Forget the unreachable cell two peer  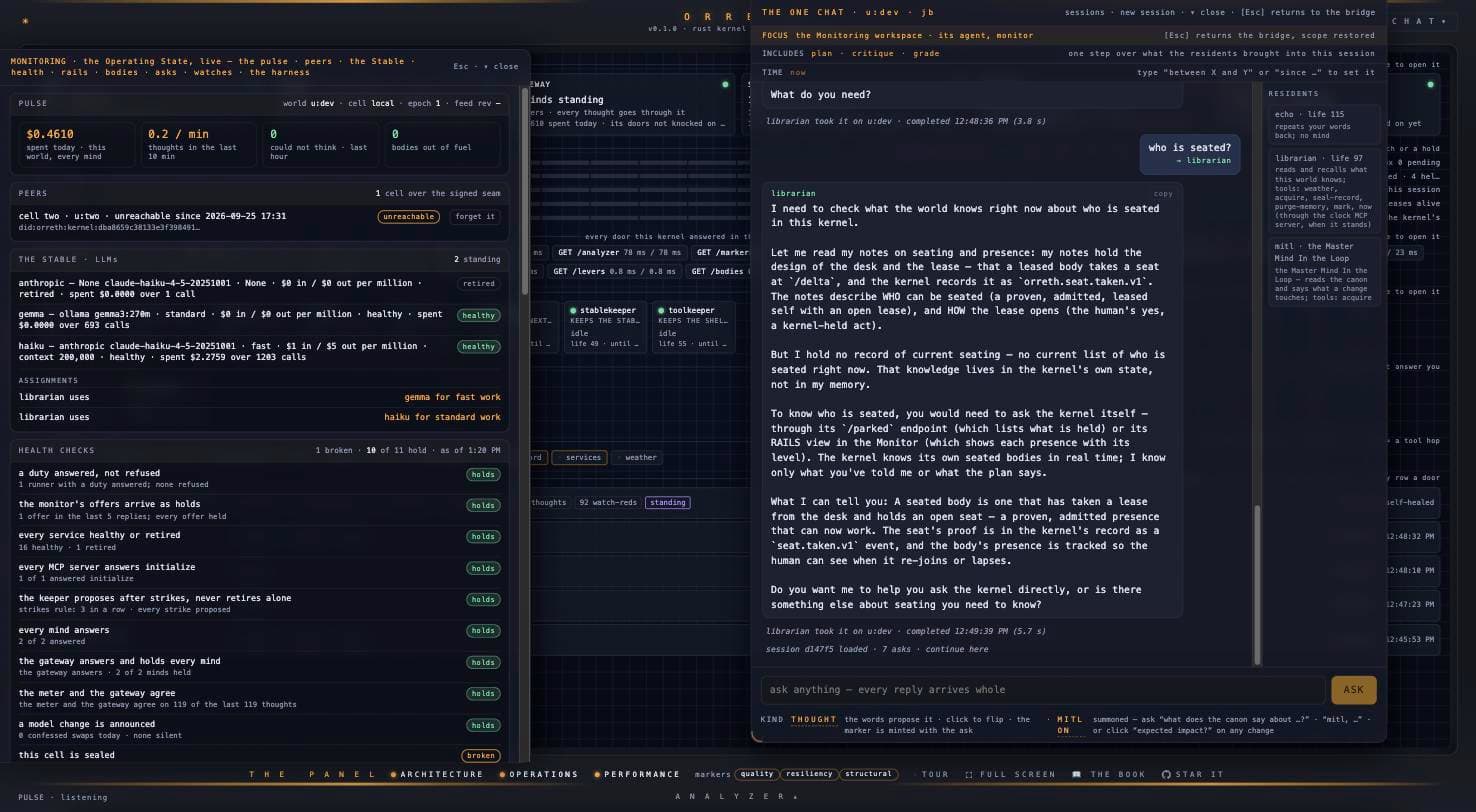(475, 217)
